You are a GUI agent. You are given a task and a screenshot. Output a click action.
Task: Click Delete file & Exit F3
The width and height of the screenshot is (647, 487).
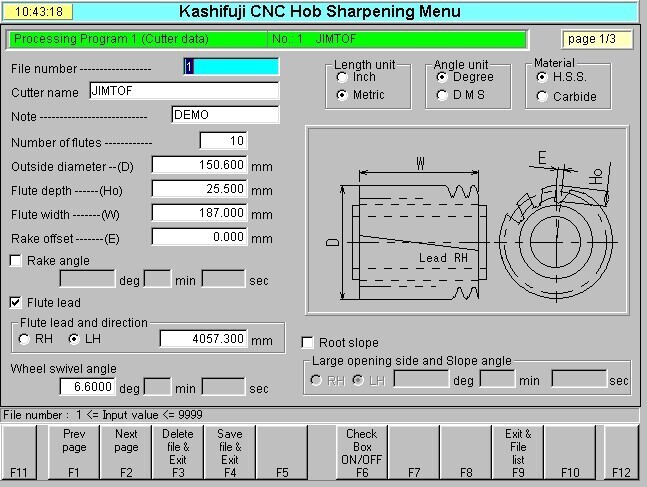[178, 452]
